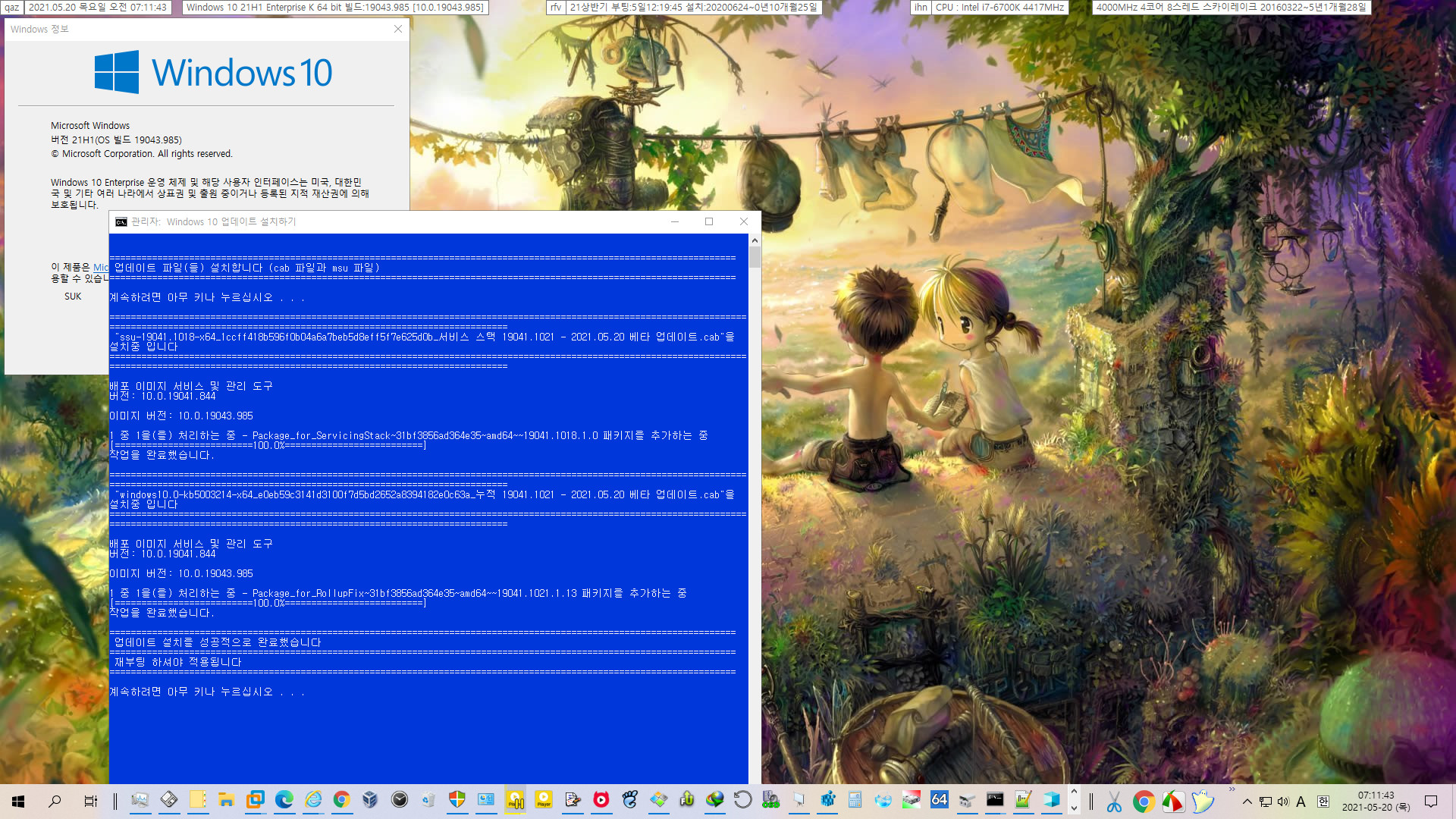Open the Ghost icon in the taskbar
Viewport: 1456px width, 819px height.
[x=1203, y=802]
